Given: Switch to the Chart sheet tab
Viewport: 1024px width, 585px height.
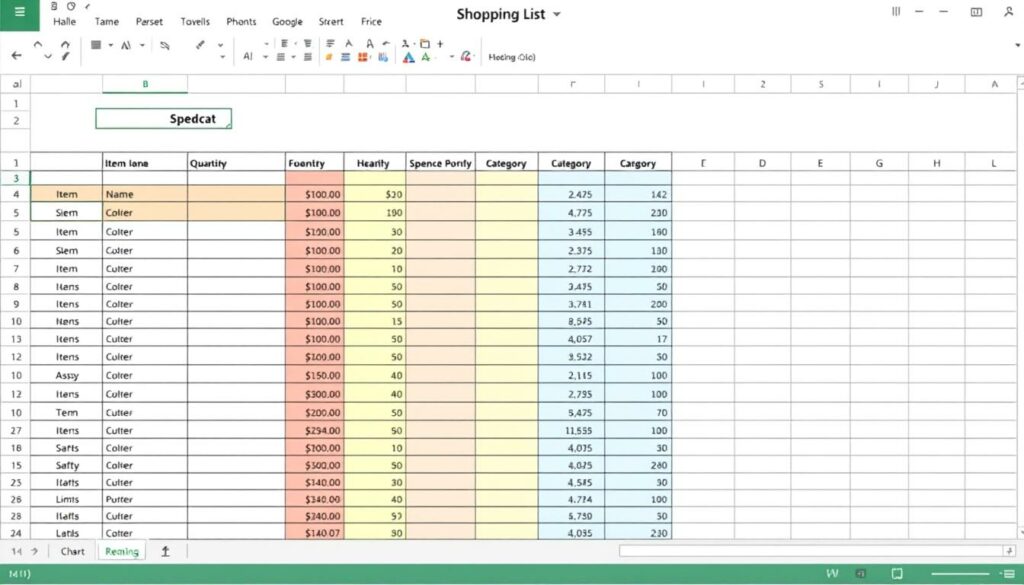Looking at the screenshot, I should click(x=72, y=551).
